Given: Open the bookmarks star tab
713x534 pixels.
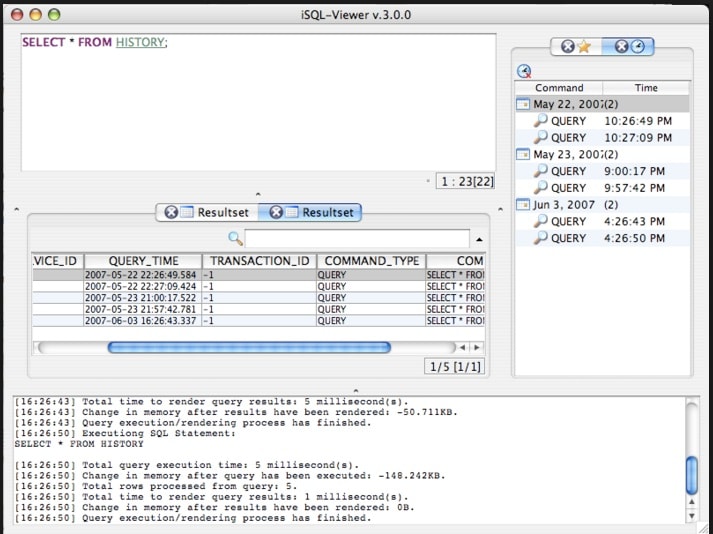Looking at the screenshot, I should pyautogui.click(x=584, y=46).
